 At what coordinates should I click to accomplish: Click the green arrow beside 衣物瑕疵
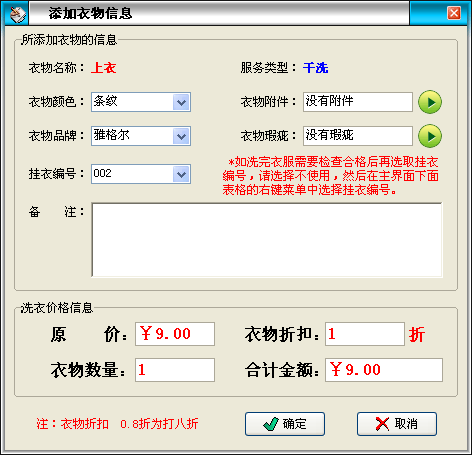(430, 136)
